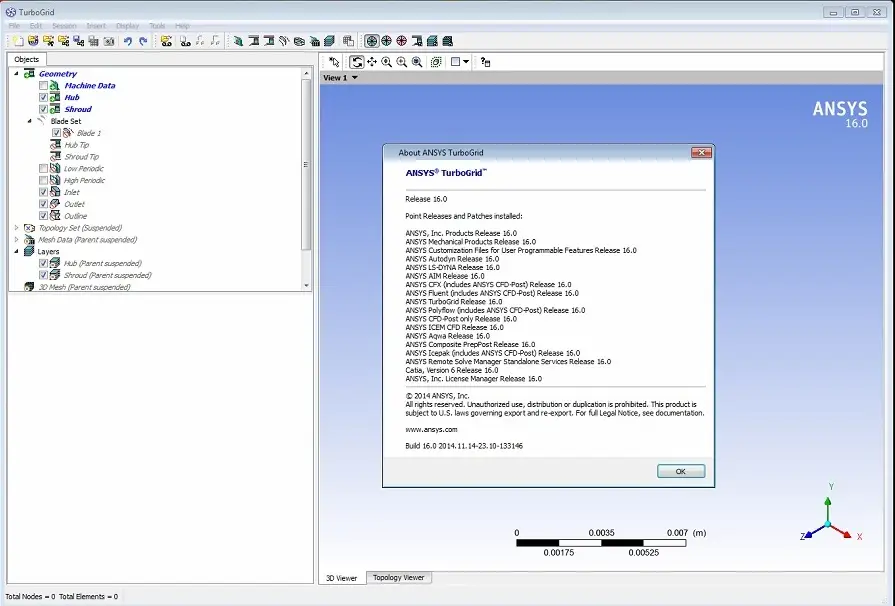The image size is (895, 606).
Task: Open the viewport layout dropdown
Action: pyautogui.click(x=466, y=62)
